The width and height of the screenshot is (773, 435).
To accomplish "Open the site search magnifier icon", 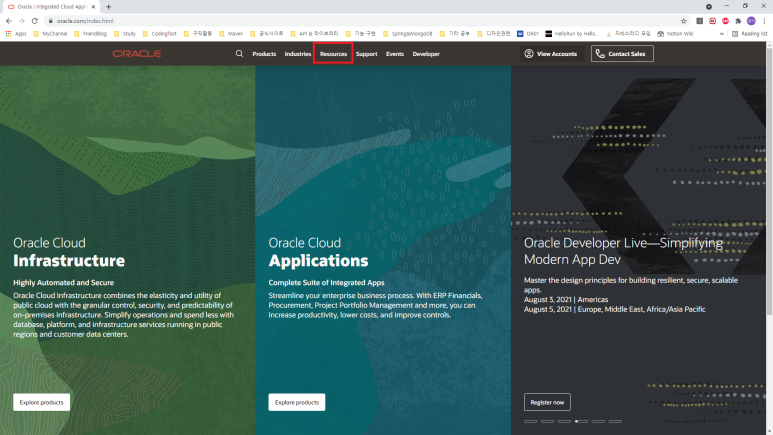I will pyautogui.click(x=239, y=53).
